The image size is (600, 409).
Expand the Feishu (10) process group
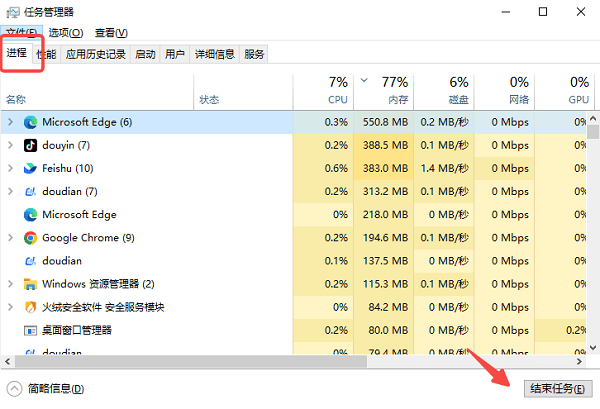pos(11,168)
